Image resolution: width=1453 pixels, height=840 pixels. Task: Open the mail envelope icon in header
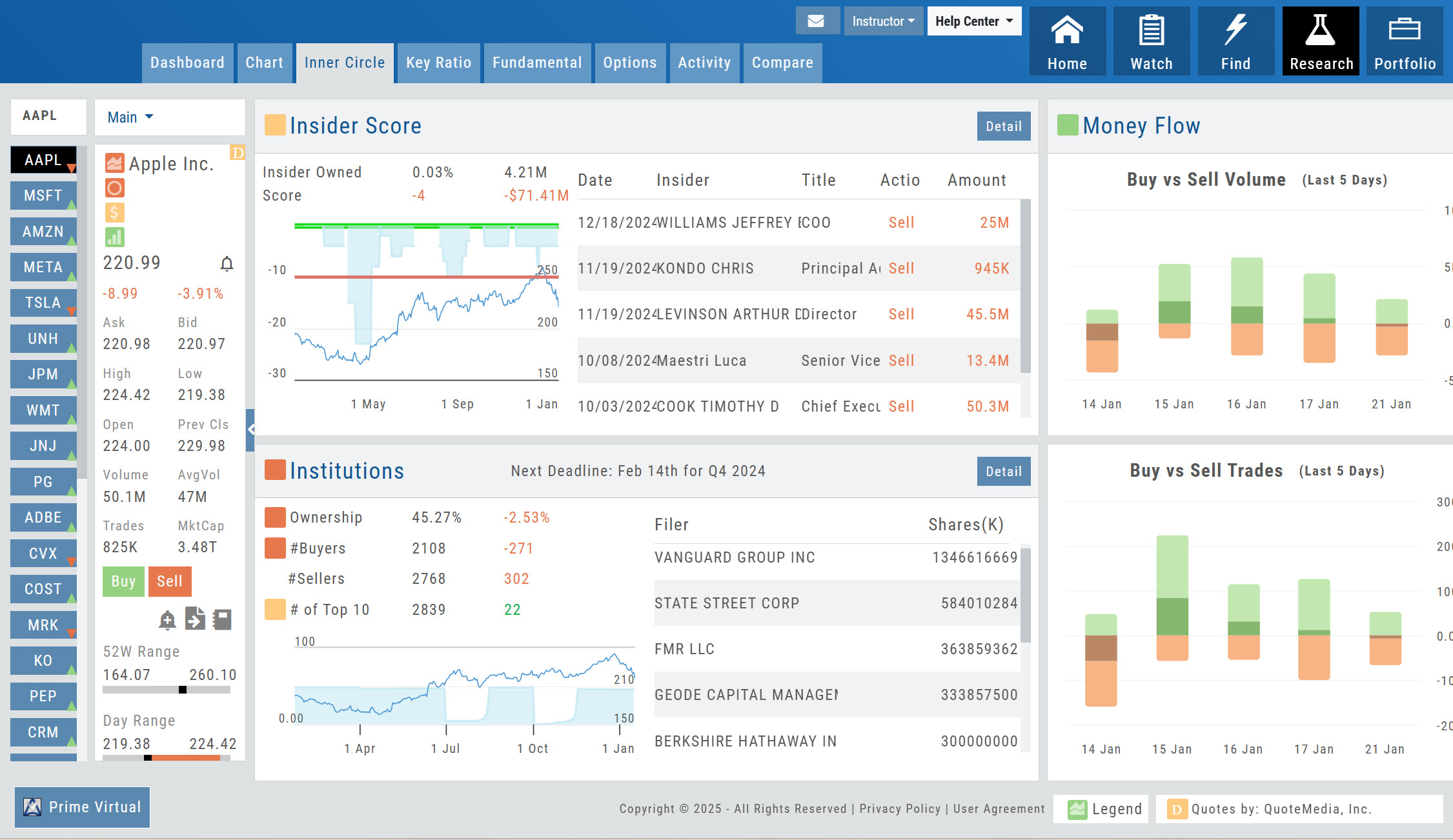coord(817,21)
